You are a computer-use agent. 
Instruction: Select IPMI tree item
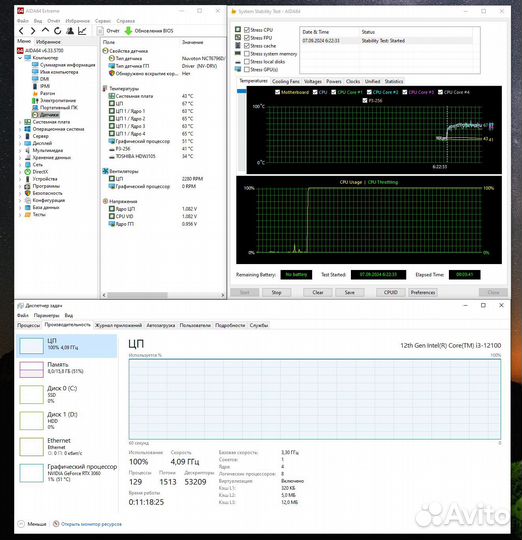click(41, 86)
